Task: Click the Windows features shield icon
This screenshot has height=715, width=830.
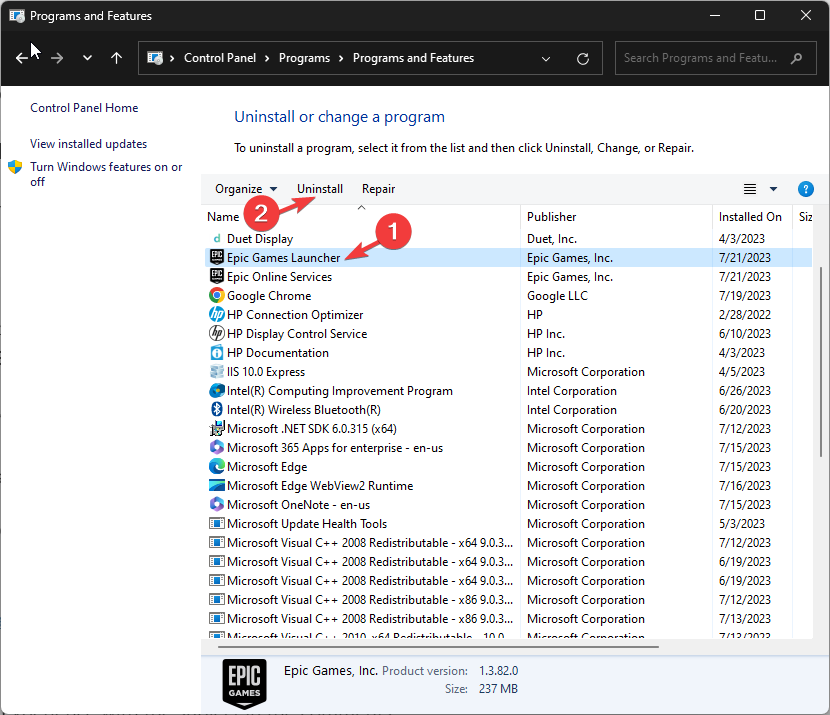Action: tap(15, 167)
